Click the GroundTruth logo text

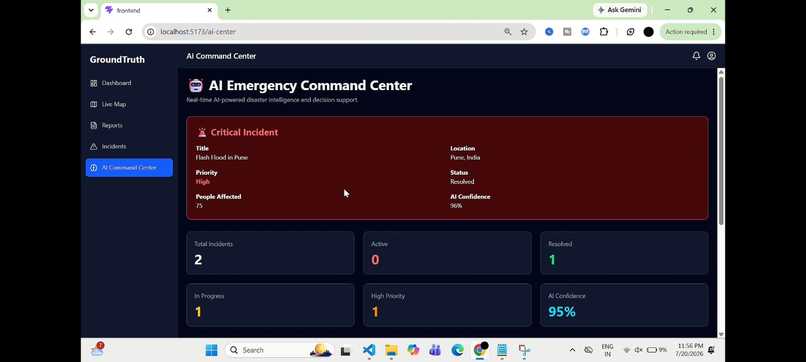[117, 59]
